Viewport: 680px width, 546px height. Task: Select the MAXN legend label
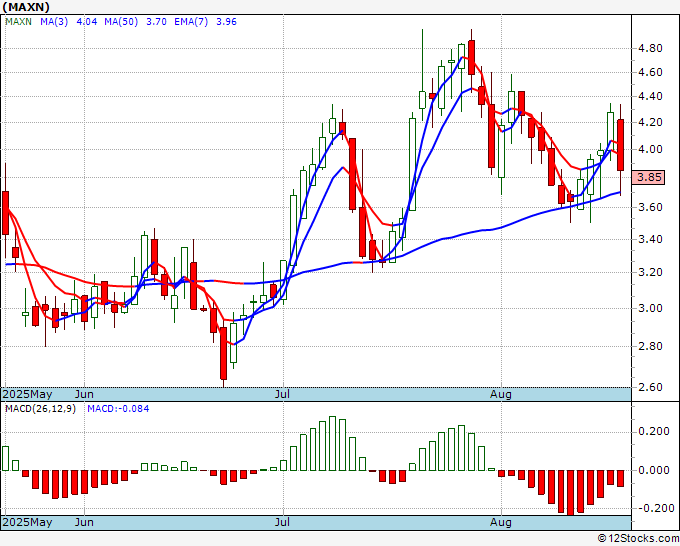[18, 22]
